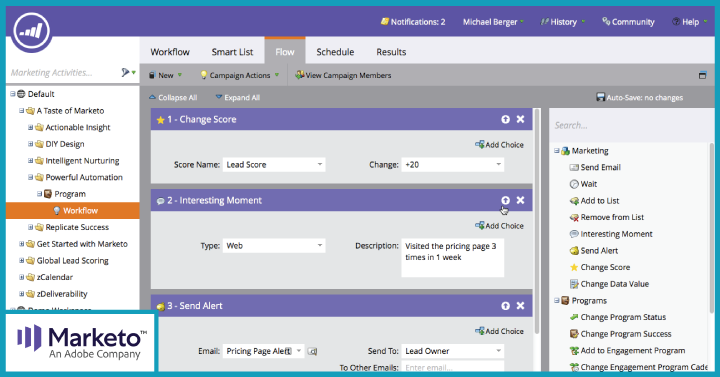Select Remove from List flow action
This screenshot has width=720, height=377.
pos(607,217)
